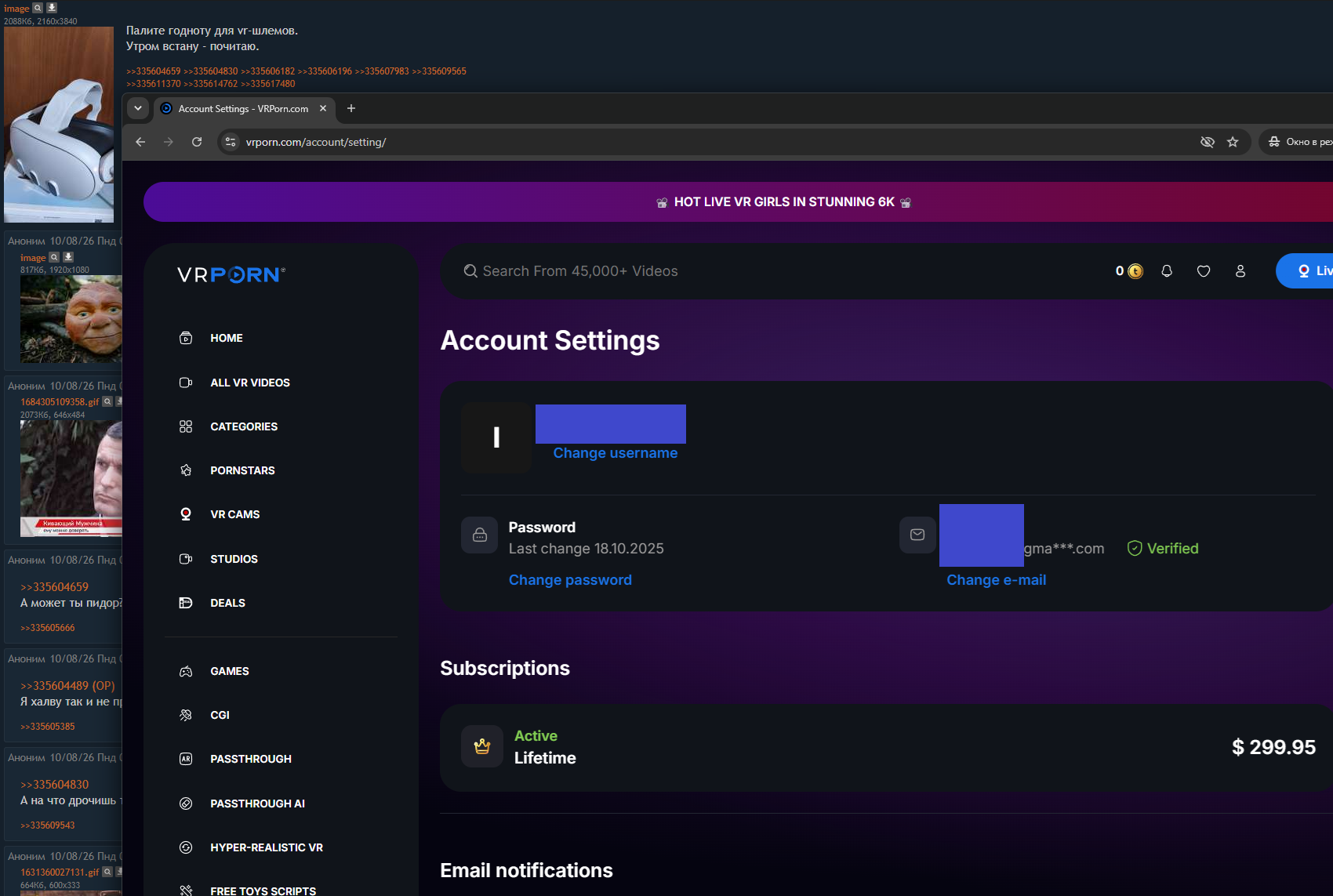1333x896 pixels.
Task: Click the GAMES controller icon
Action: [186, 671]
